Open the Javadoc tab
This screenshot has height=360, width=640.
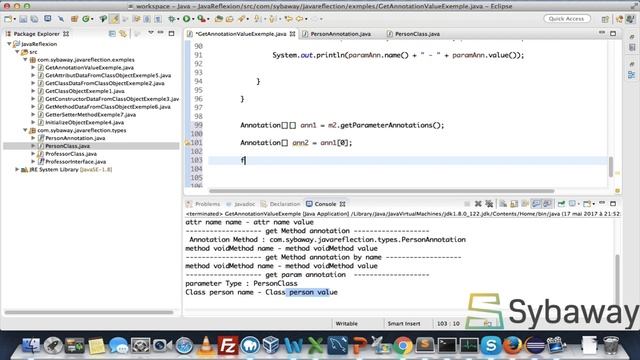click(241, 204)
